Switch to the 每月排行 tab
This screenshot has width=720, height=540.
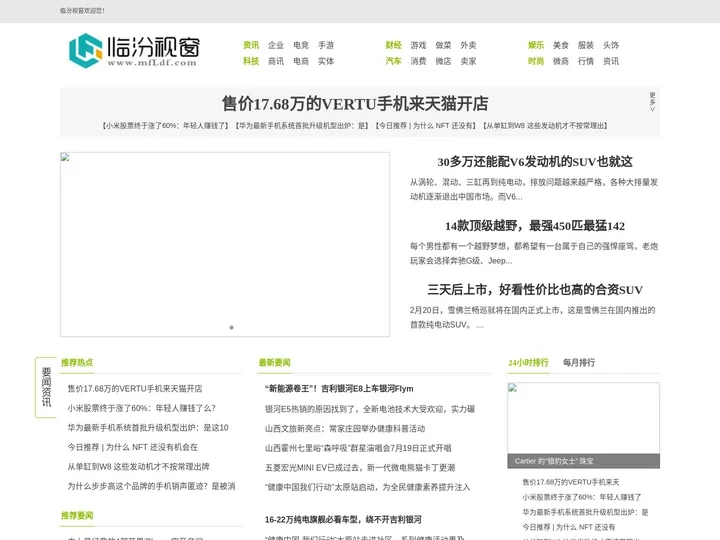tap(579, 362)
